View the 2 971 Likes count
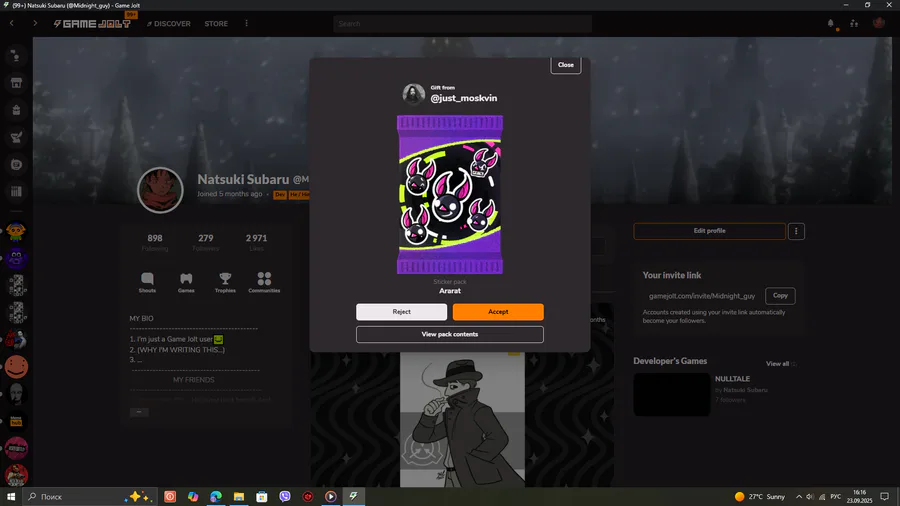This screenshot has width=900, height=506. click(x=257, y=242)
